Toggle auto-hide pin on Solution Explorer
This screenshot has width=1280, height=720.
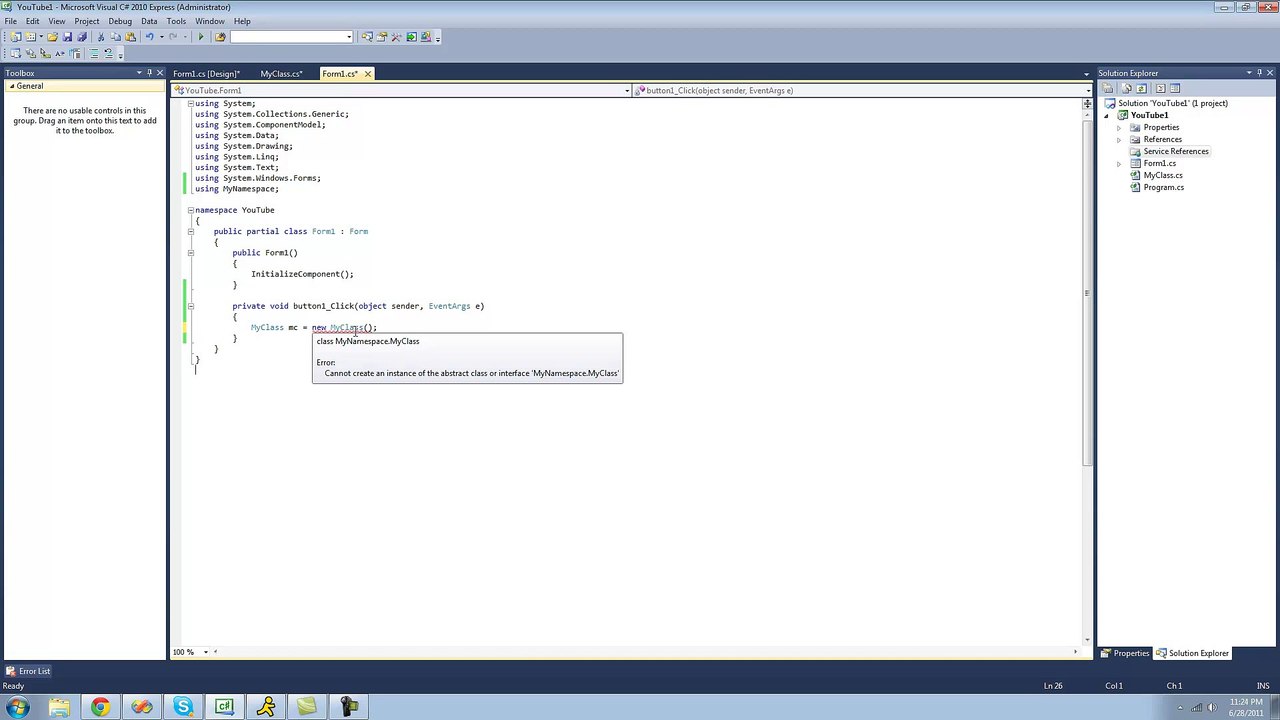point(1260,73)
